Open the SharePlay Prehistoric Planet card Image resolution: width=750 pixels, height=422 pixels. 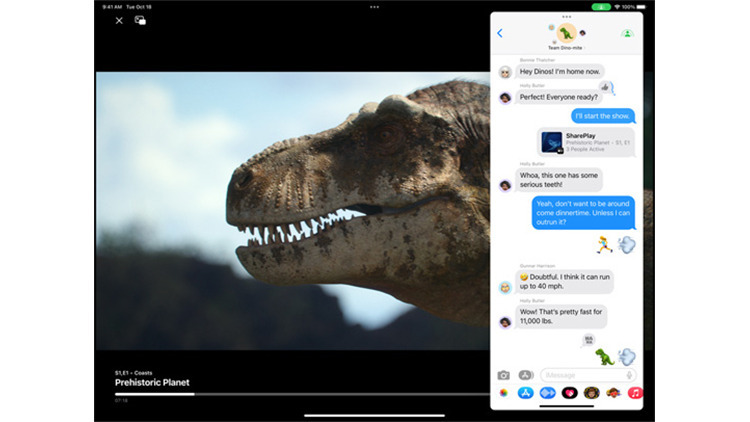coord(586,143)
